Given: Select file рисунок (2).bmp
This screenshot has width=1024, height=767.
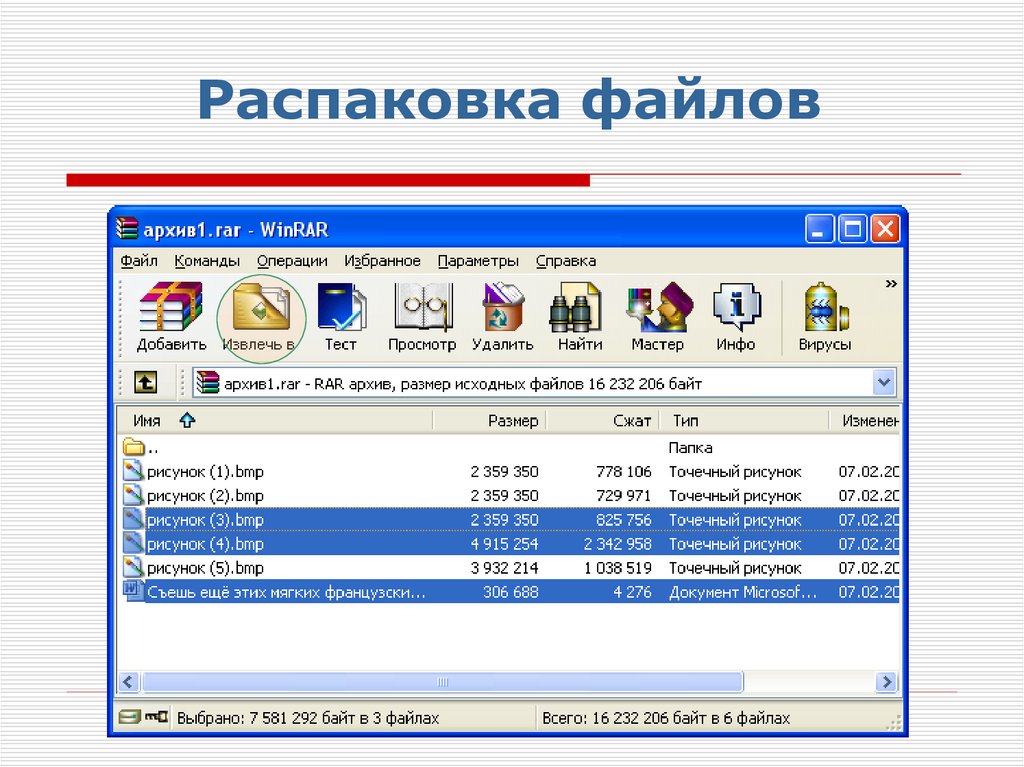Looking at the screenshot, I should click(x=509, y=496).
